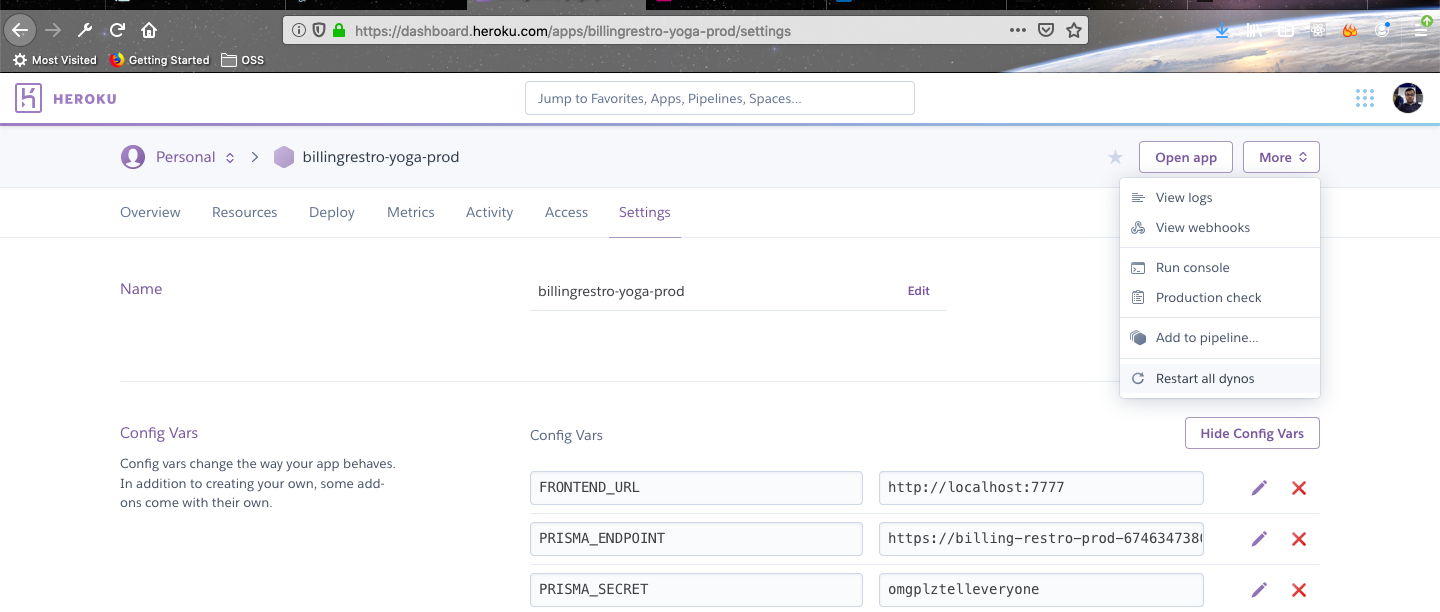The width and height of the screenshot is (1440, 612).
Task: Open the Personal account switcher dropdown
Action: coord(177,157)
